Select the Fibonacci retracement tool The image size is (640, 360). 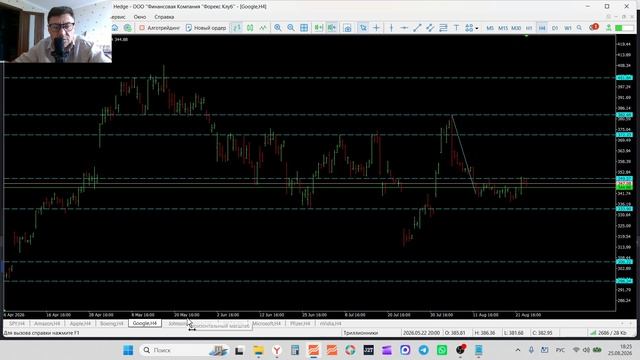443,28
